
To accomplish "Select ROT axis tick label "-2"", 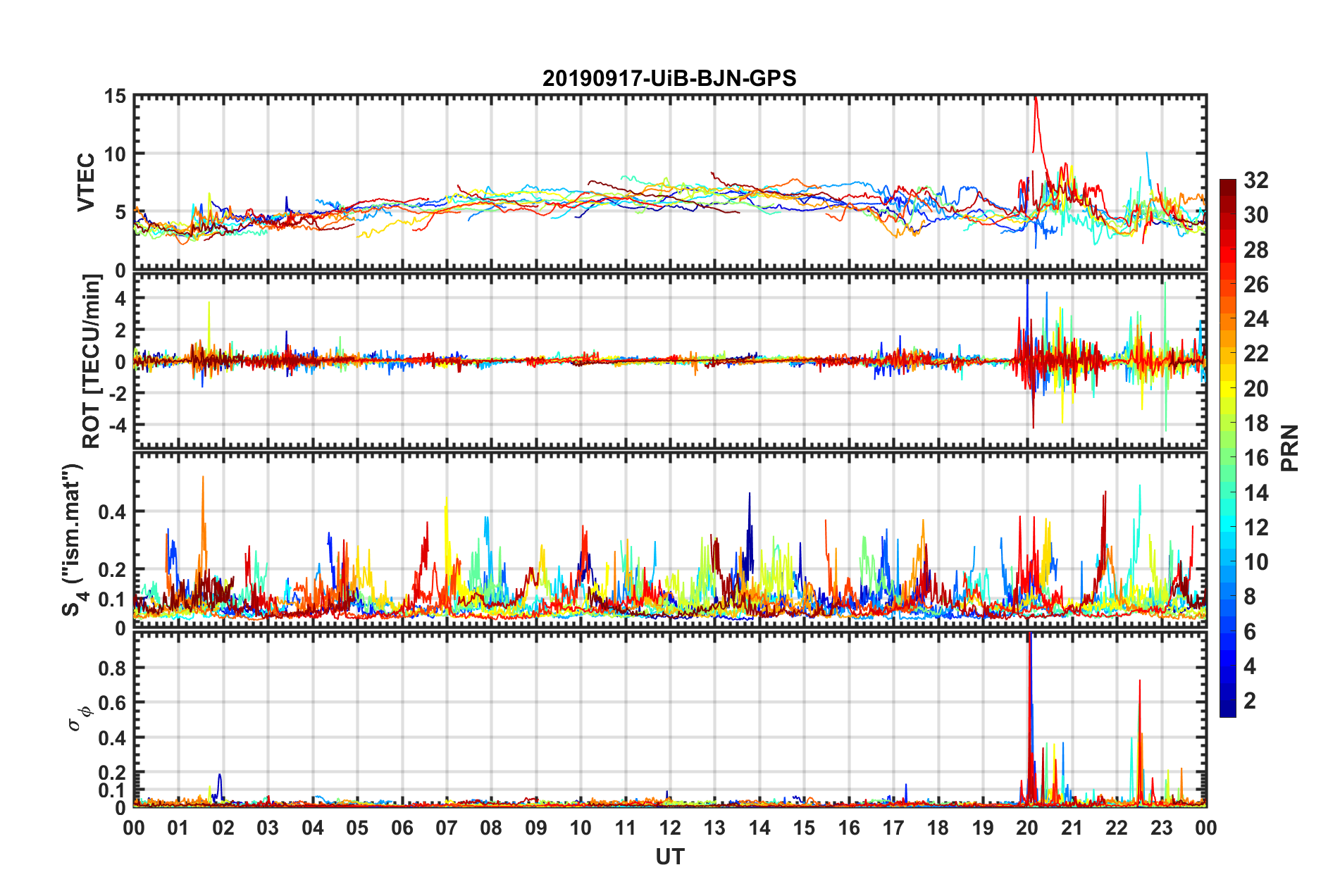I will (x=117, y=393).
